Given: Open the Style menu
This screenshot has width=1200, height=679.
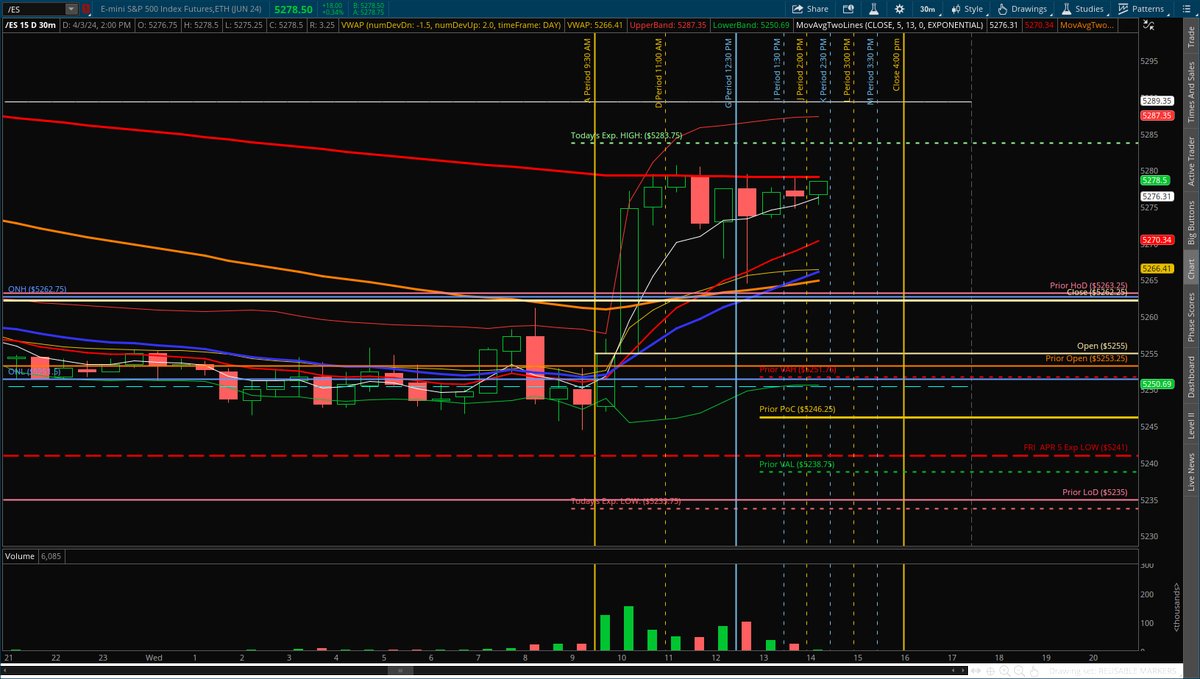Looking at the screenshot, I should click(x=966, y=8).
